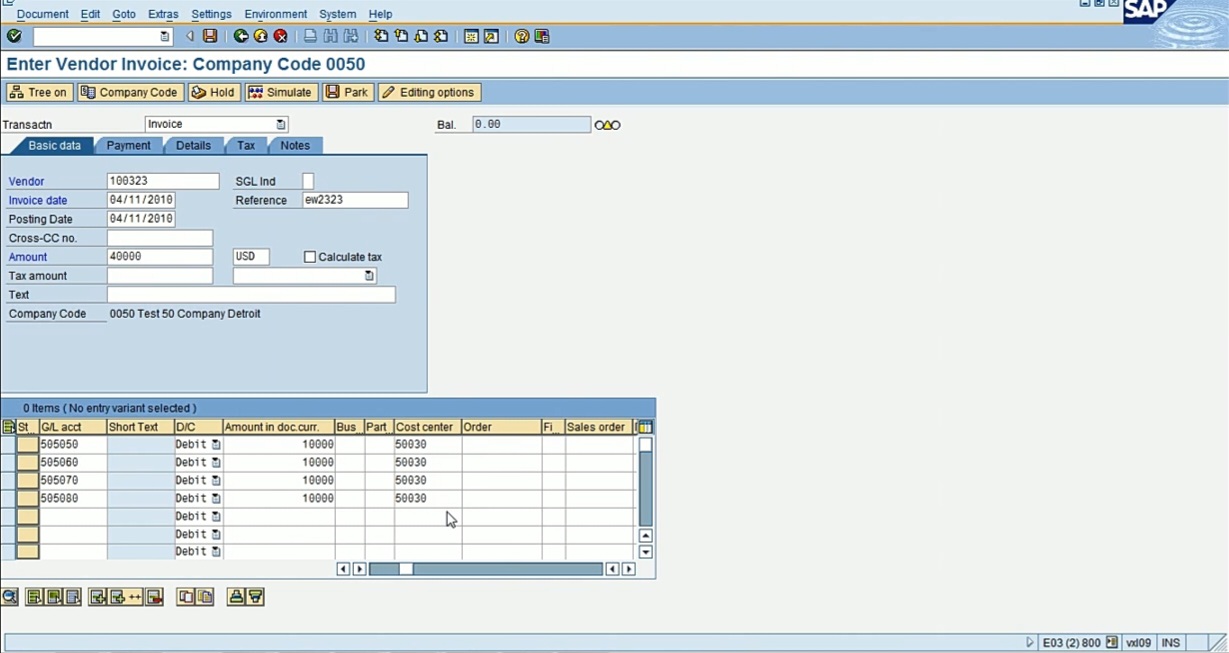Click the Sort descending icon below table
Image resolution: width=1229 pixels, height=653 pixels.
coord(255,597)
